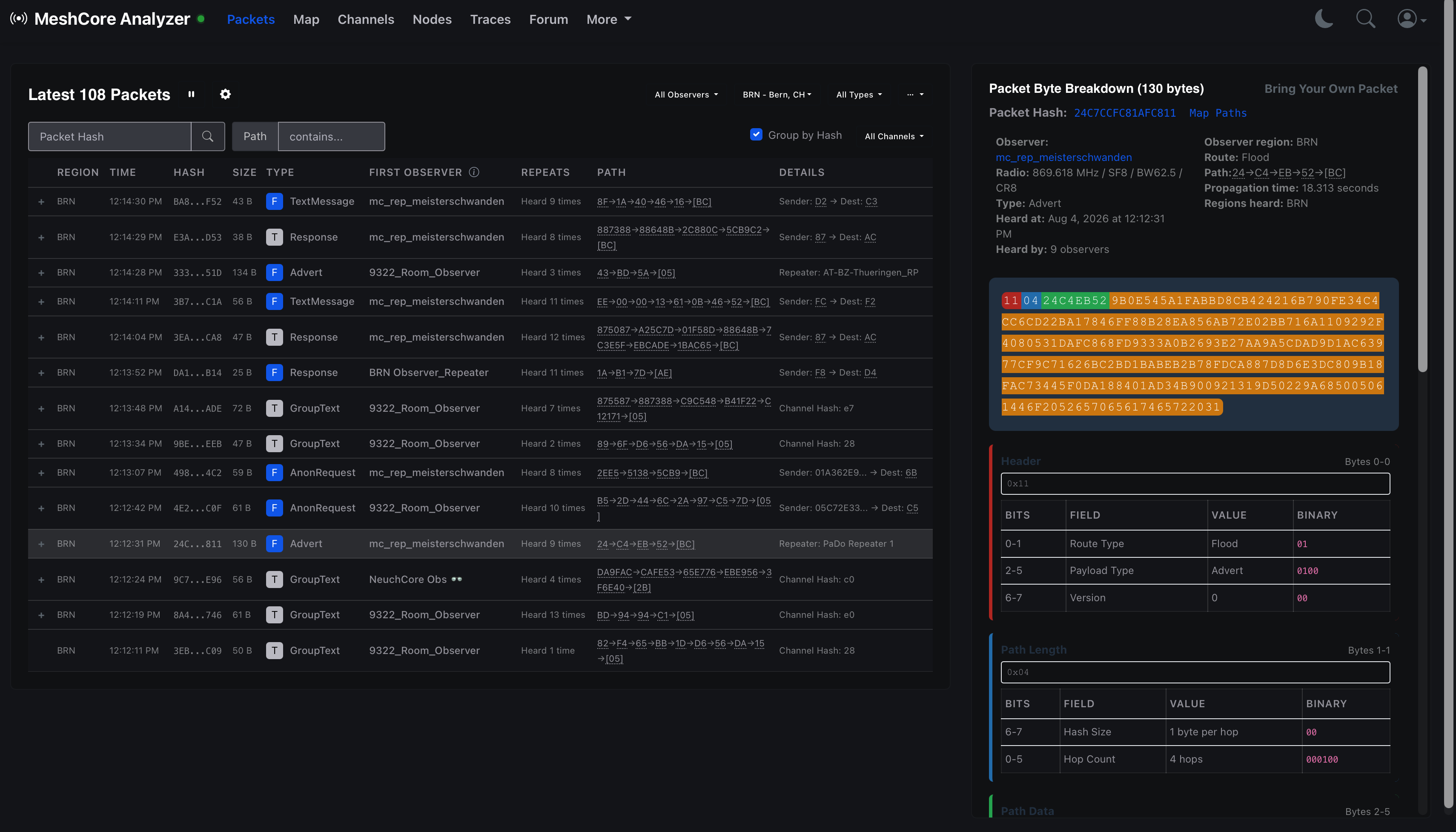Viewport: 1456px width, 832px height.
Task: Select the blue 04 path length byte
Action: coord(1031,301)
